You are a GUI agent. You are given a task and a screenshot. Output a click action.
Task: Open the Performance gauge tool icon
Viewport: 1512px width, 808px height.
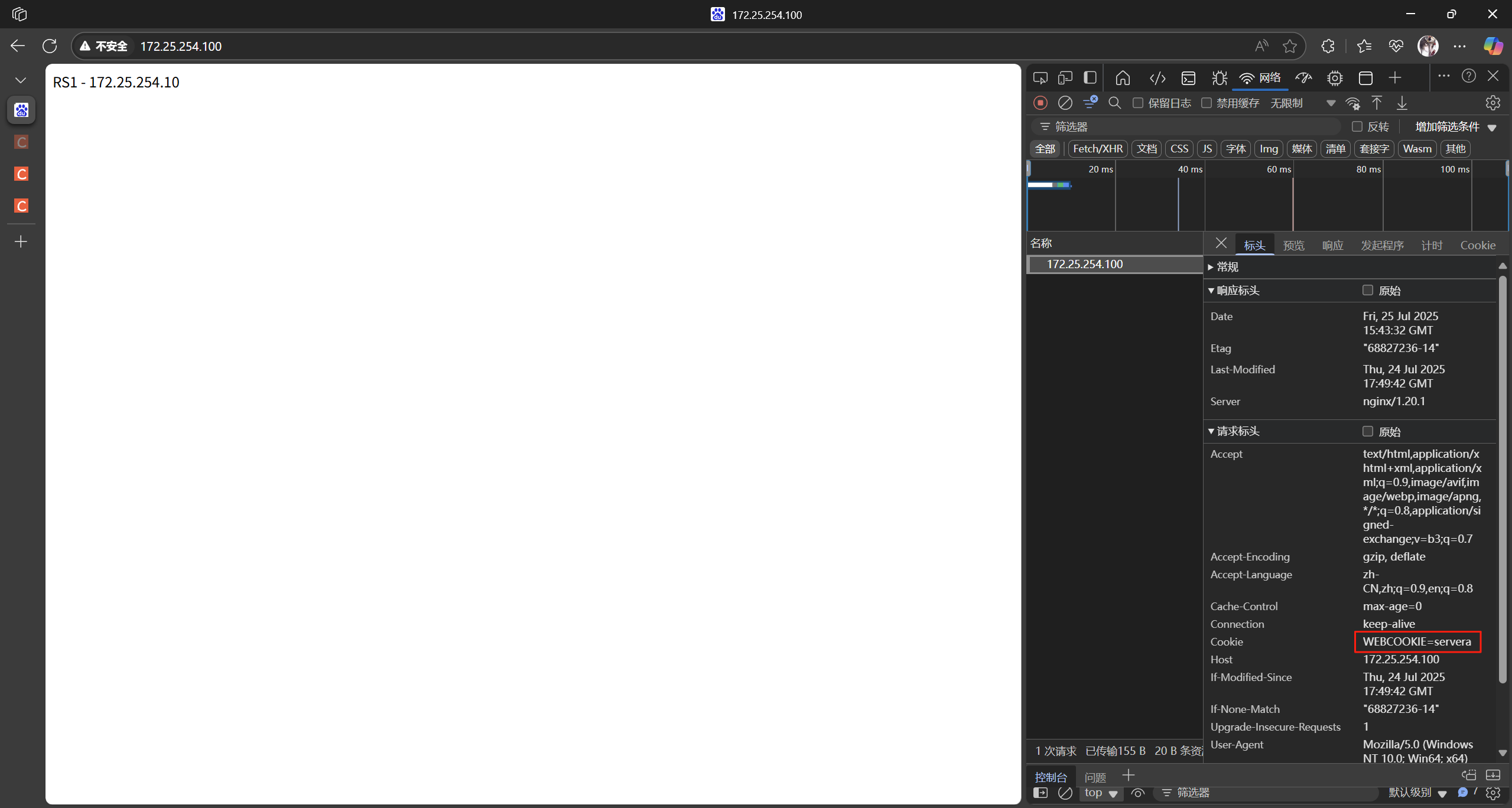1303,78
